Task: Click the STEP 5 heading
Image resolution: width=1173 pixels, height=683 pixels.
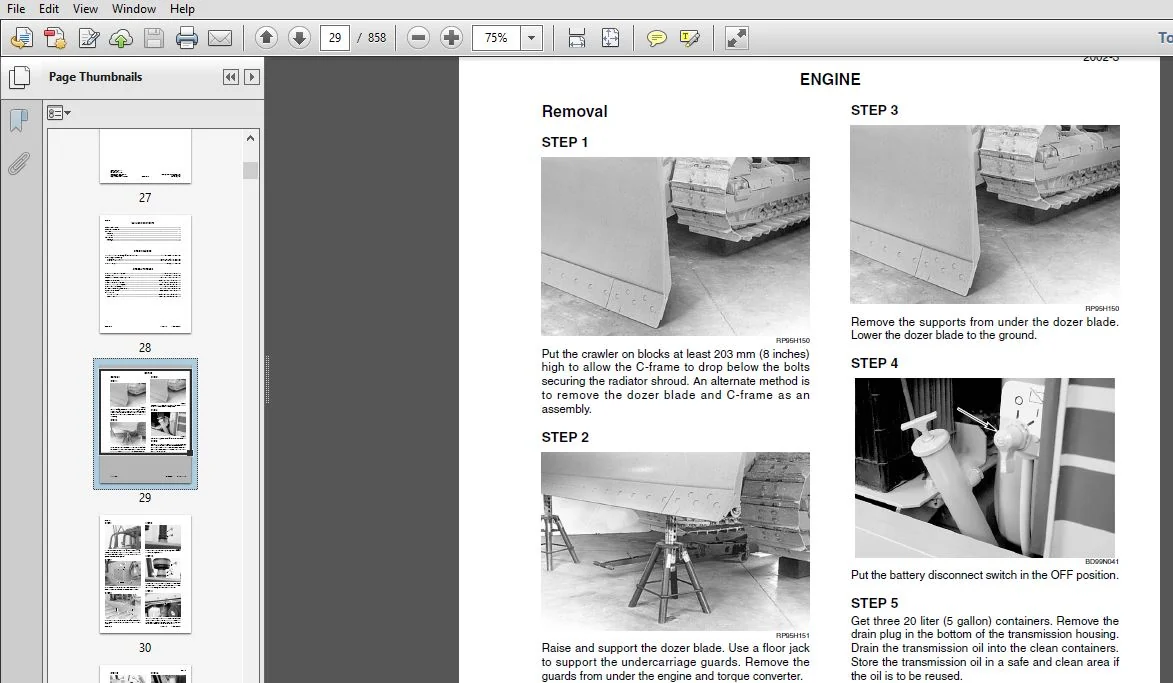Action: pyautogui.click(x=874, y=603)
